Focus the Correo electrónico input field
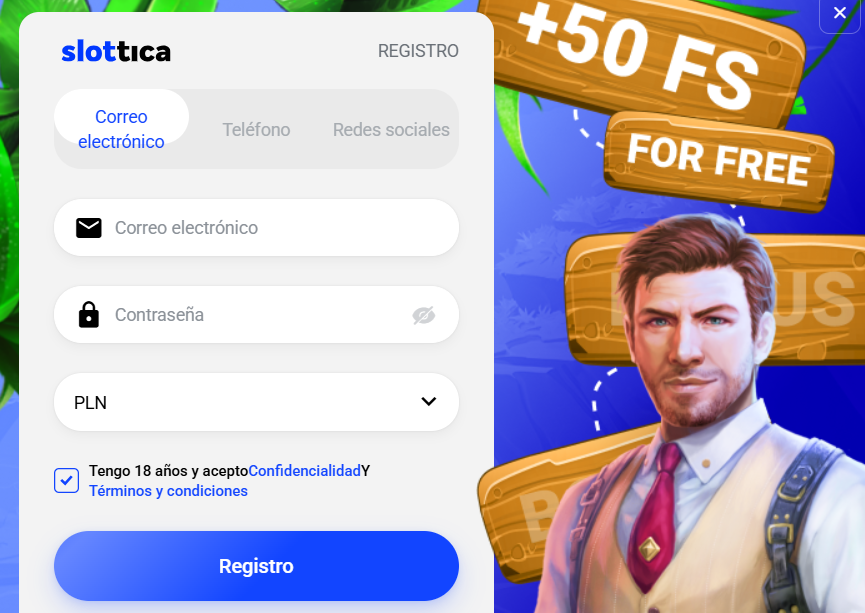The image size is (865, 613). tap(257, 227)
